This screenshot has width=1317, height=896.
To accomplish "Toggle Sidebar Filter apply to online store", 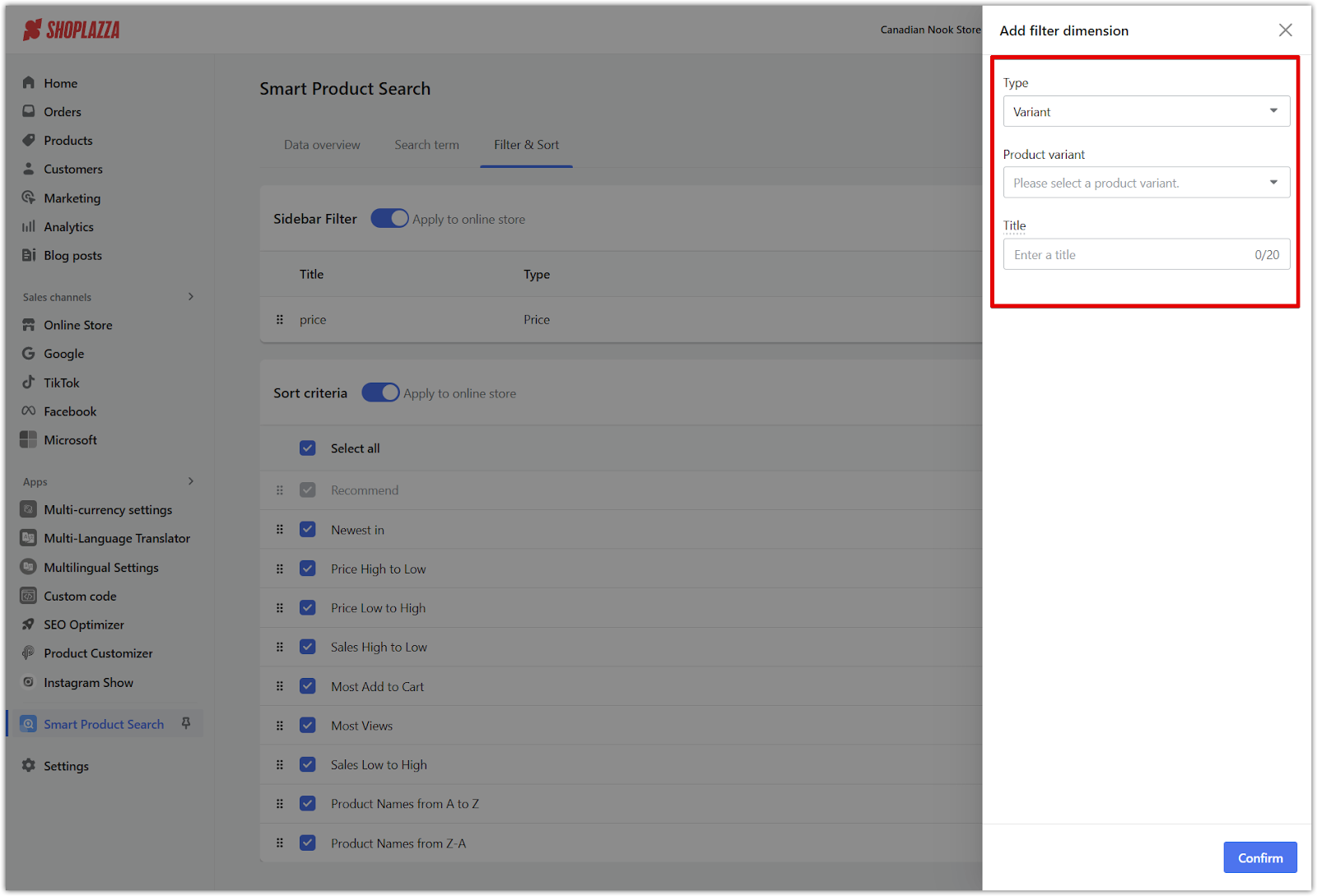I will pos(389,219).
